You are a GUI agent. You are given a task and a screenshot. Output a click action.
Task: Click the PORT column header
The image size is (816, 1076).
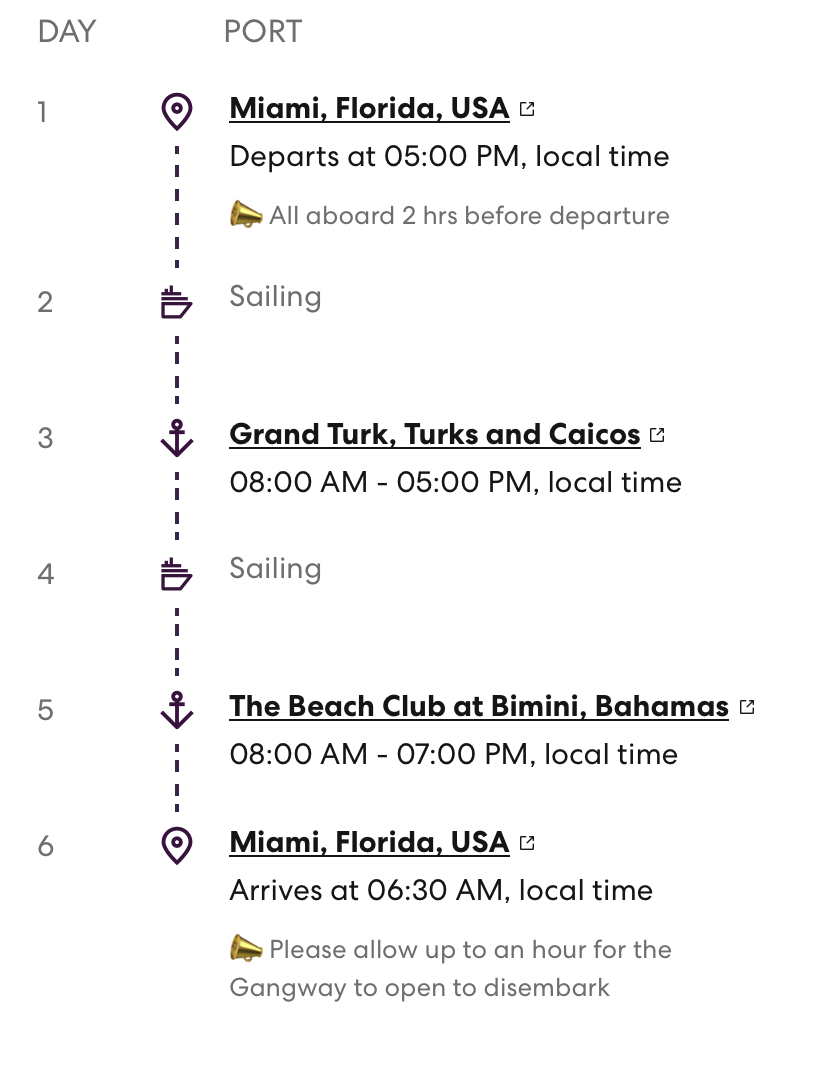[x=263, y=32]
